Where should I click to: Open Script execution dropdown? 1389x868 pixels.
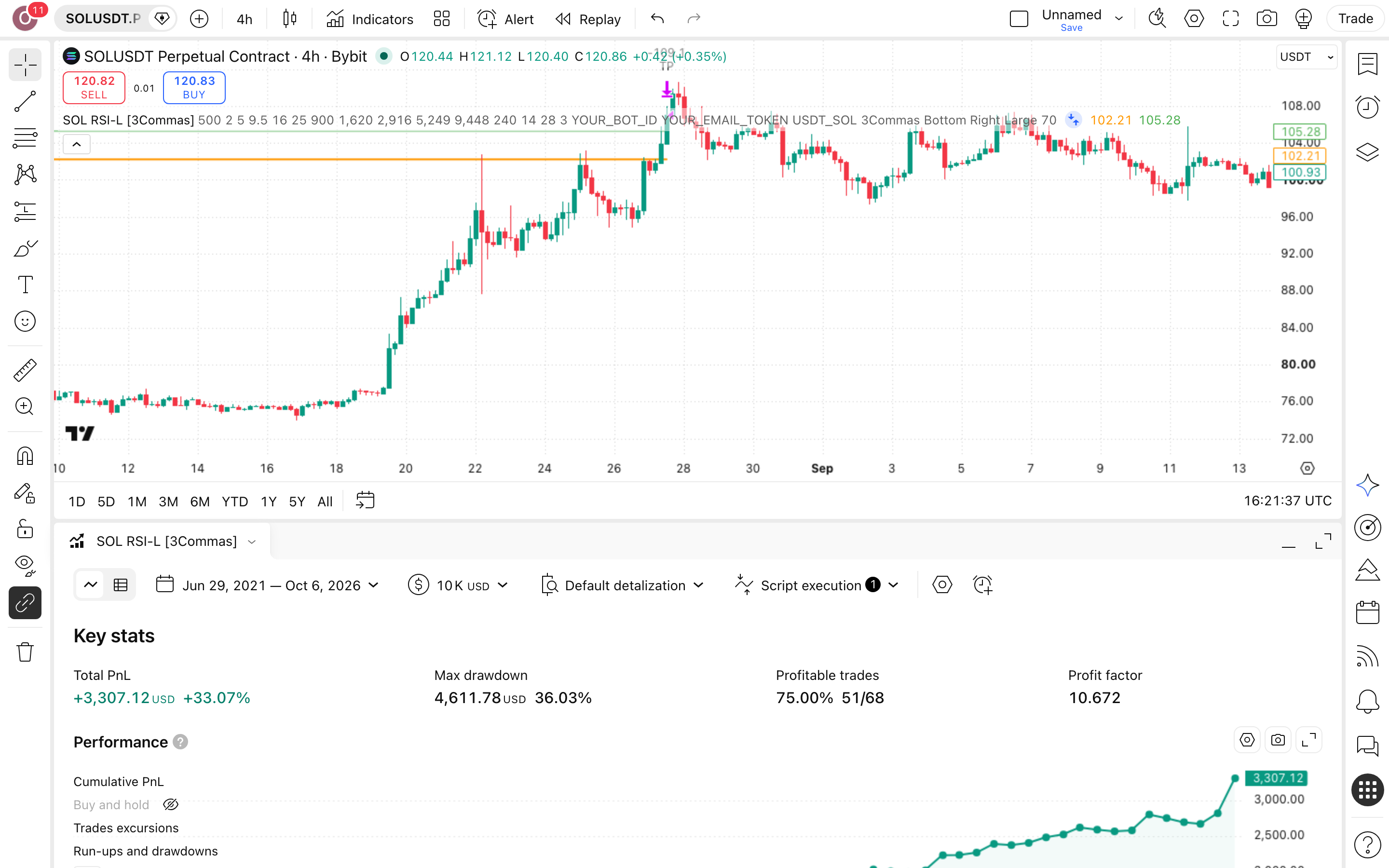point(817,585)
